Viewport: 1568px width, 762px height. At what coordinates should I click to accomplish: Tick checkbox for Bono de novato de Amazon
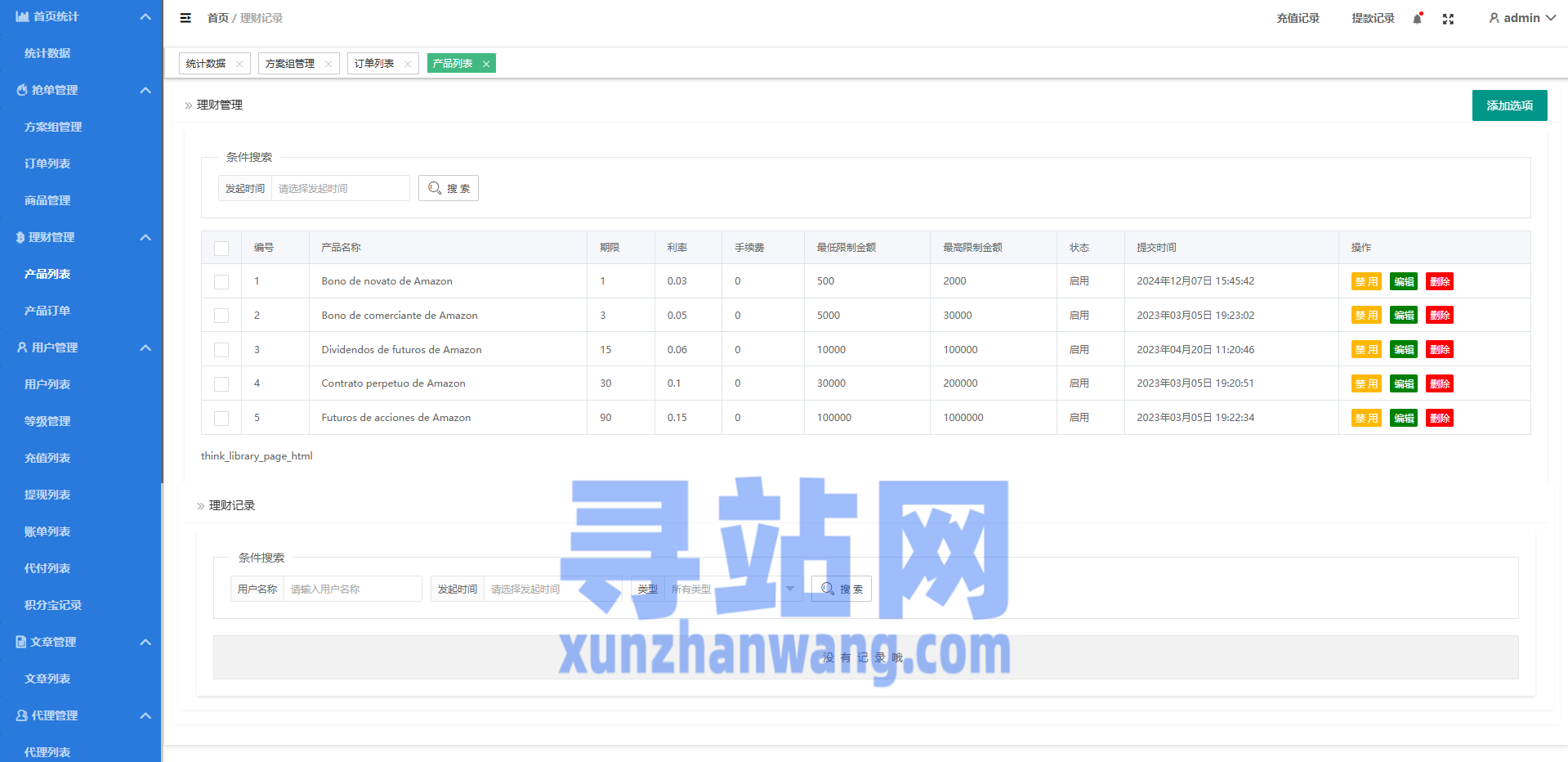(x=221, y=281)
